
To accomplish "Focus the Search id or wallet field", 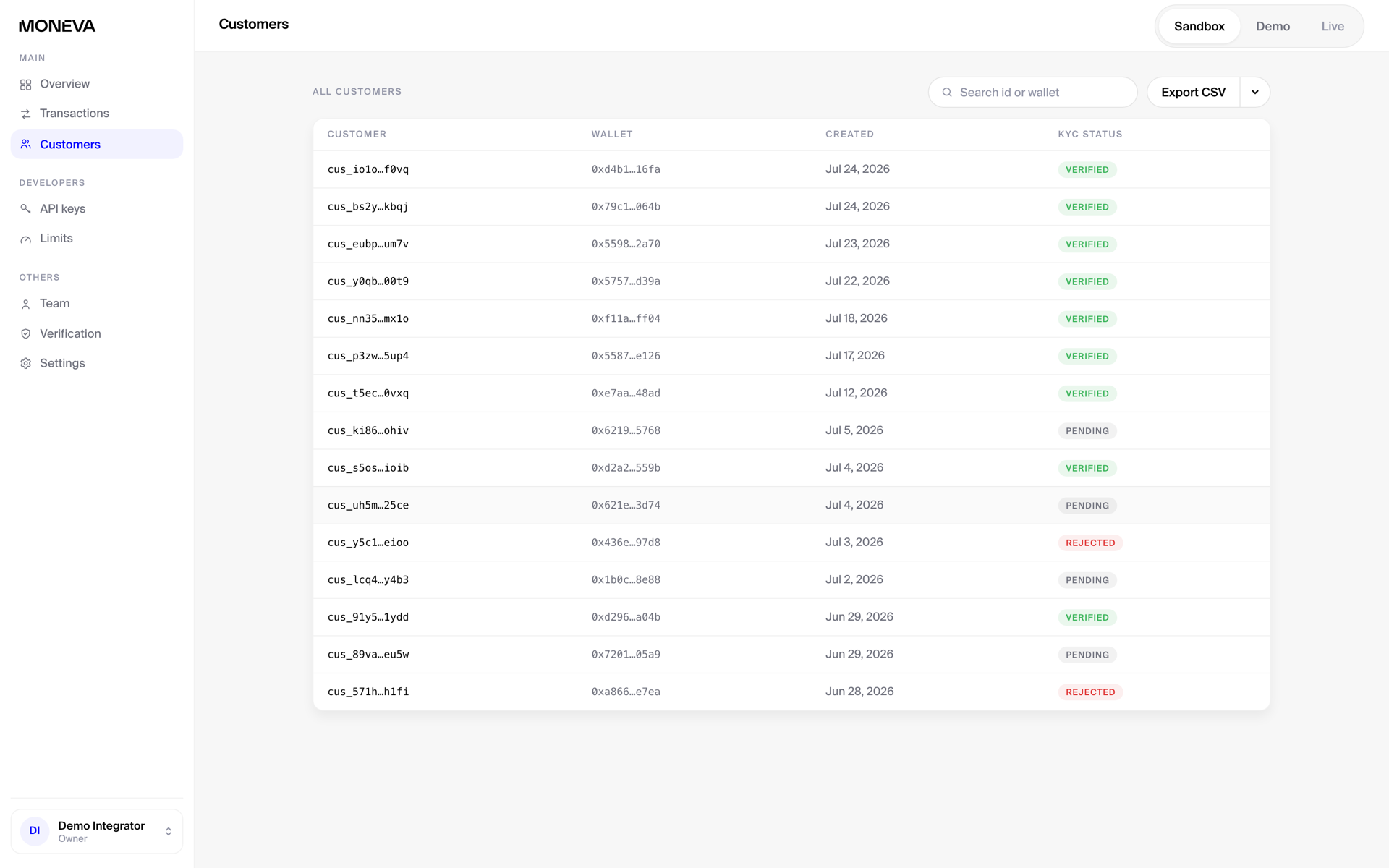I will pyautogui.click(x=1033, y=93).
